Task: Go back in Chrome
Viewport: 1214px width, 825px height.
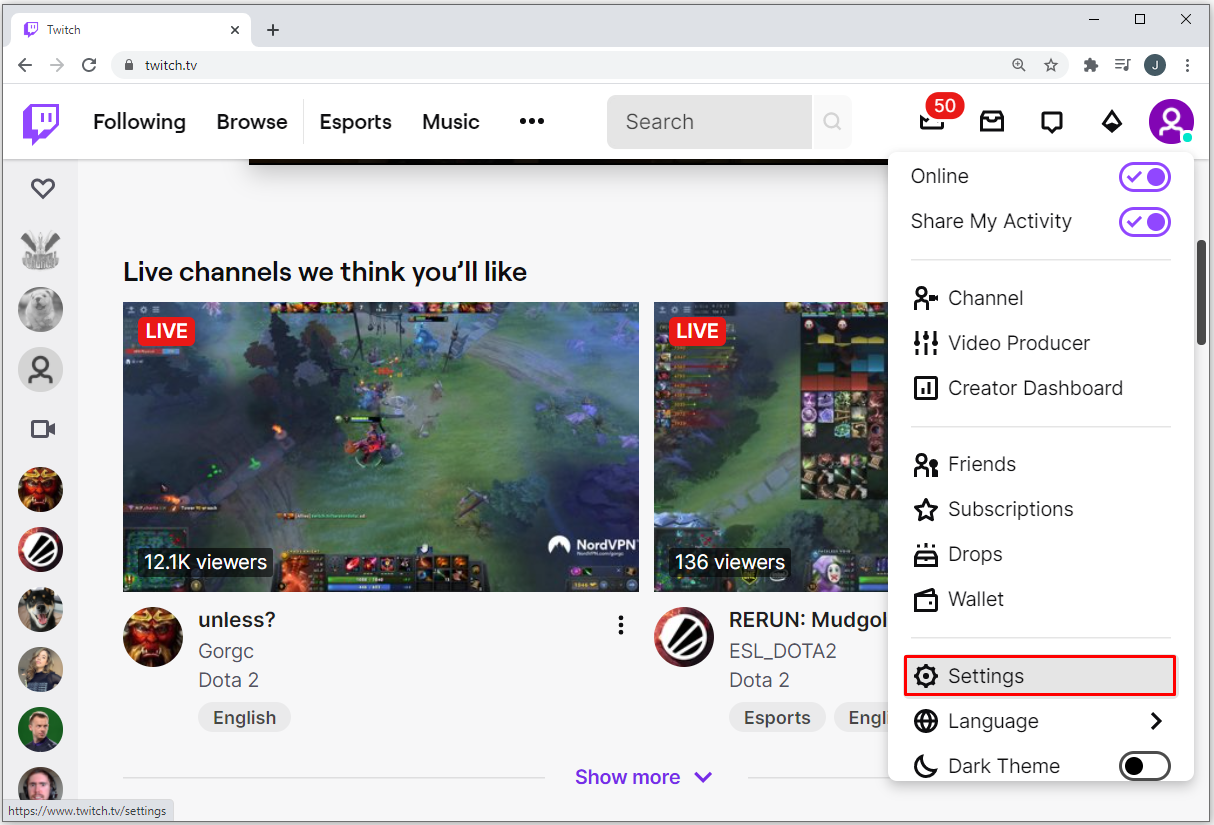Action: click(26, 65)
